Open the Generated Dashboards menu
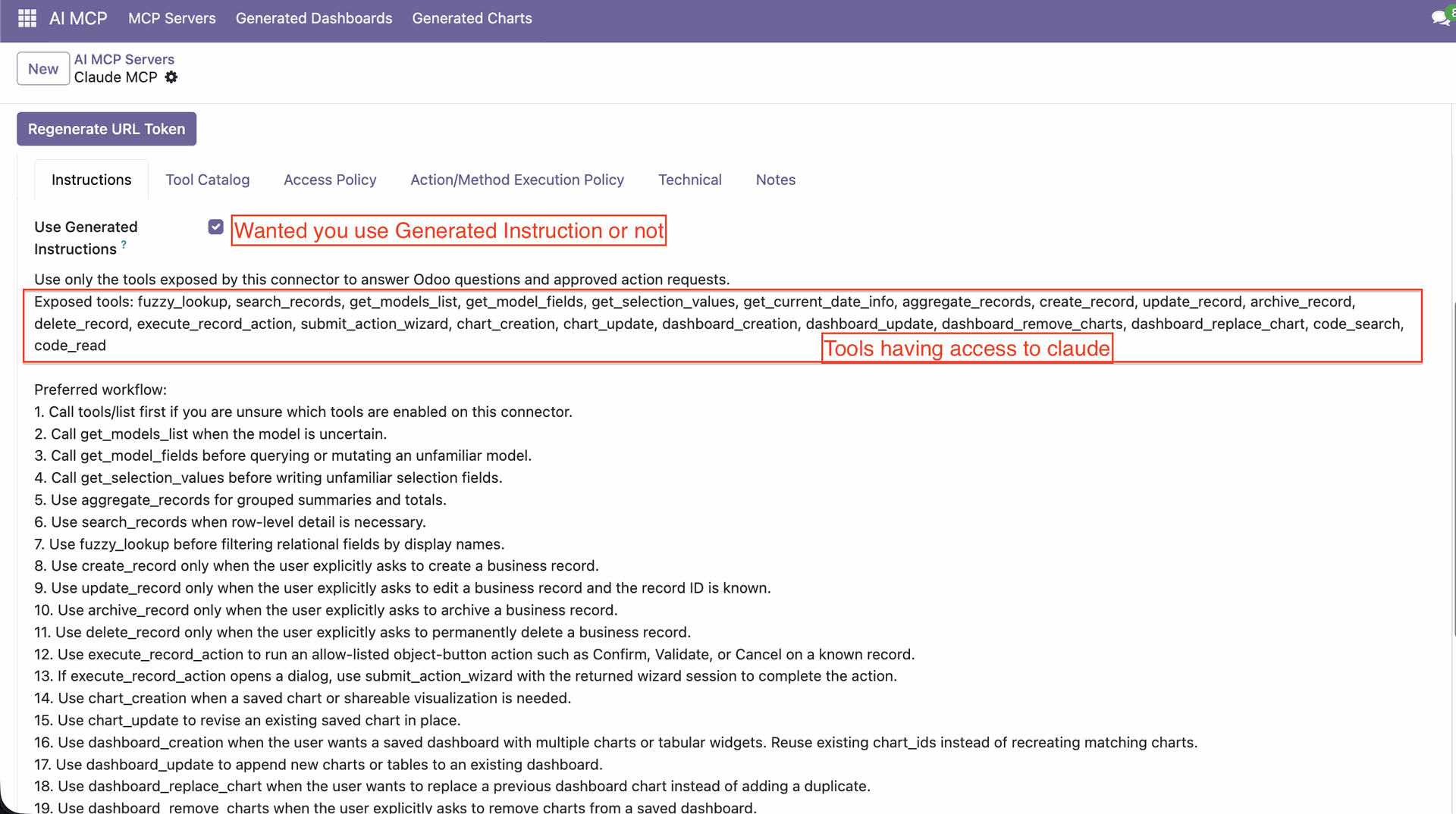This screenshot has width=1456, height=814. tap(314, 18)
